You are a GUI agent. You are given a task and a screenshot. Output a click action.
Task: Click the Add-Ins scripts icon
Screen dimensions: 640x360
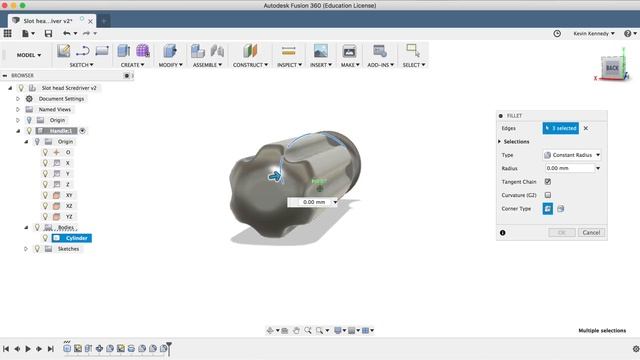[380, 51]
